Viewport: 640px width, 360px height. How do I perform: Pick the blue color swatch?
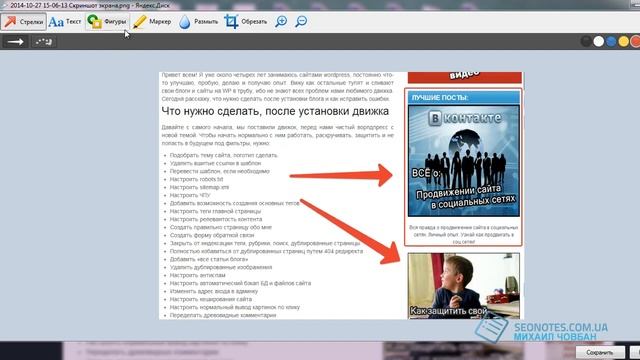tap(611, 41)
